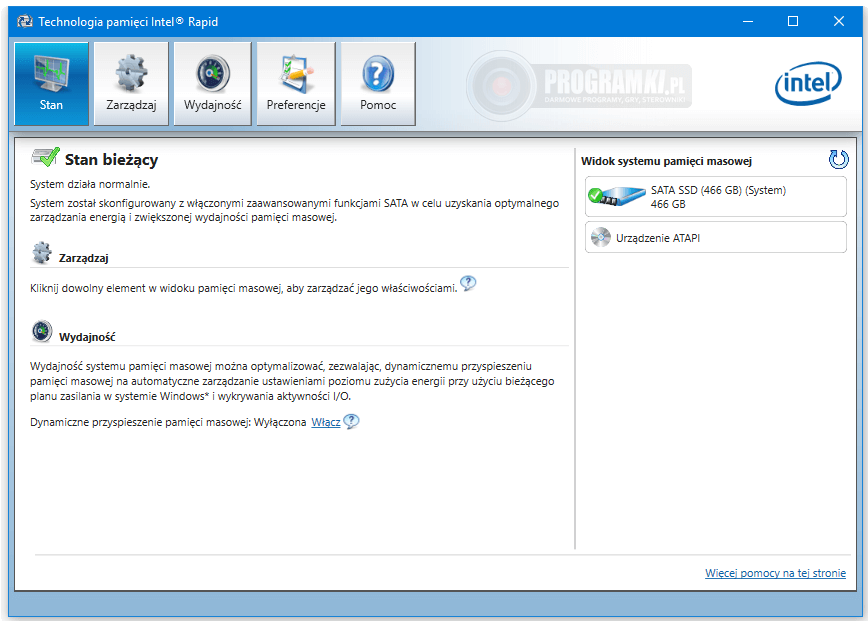
Task: Open Więcej pomocy na tej stronie link
Action: click(775, 573)
